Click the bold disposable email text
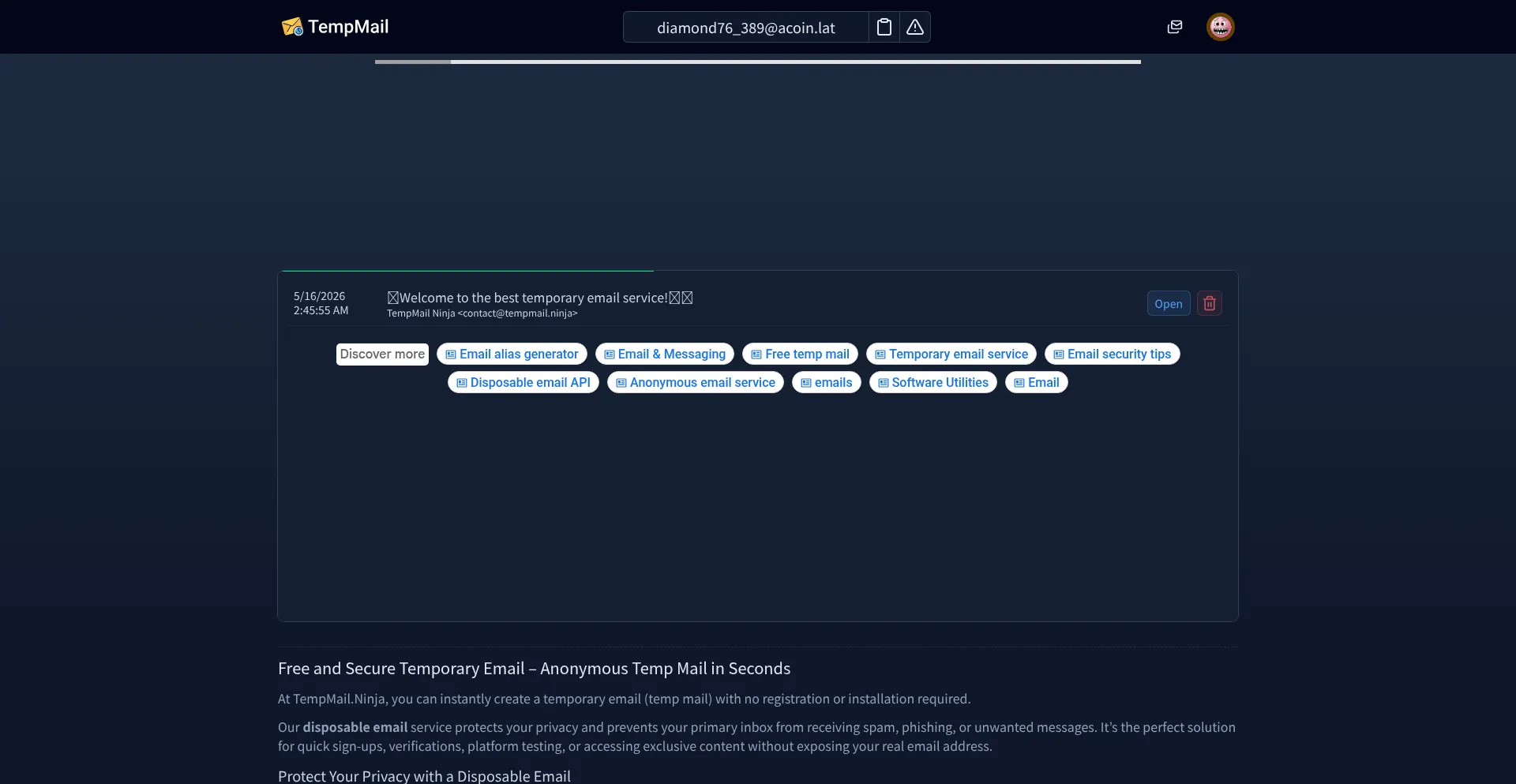This screenshot has width=1516, height=784. (355, 727)
